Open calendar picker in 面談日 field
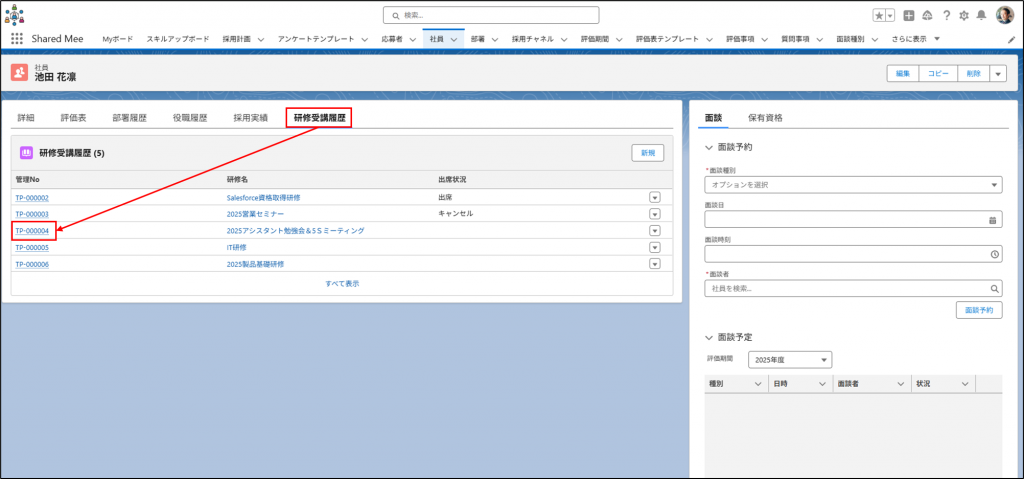1024x479 pixels. tap(993, 219)
